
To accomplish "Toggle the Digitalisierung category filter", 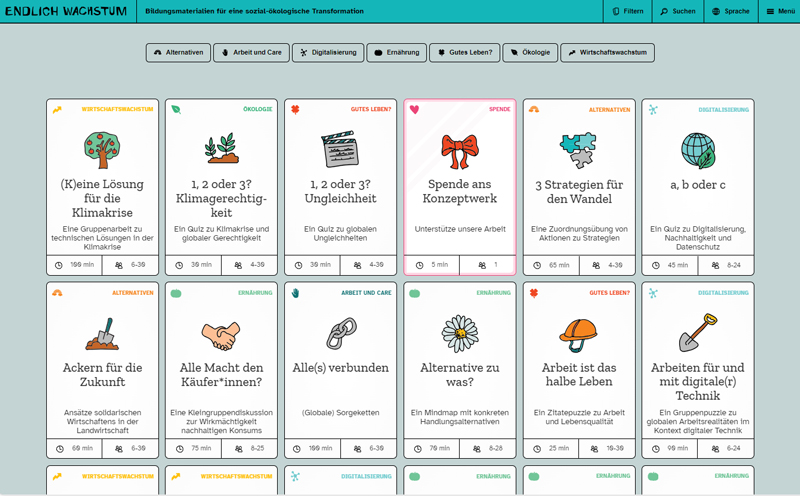I will click(x=327, y=52).
